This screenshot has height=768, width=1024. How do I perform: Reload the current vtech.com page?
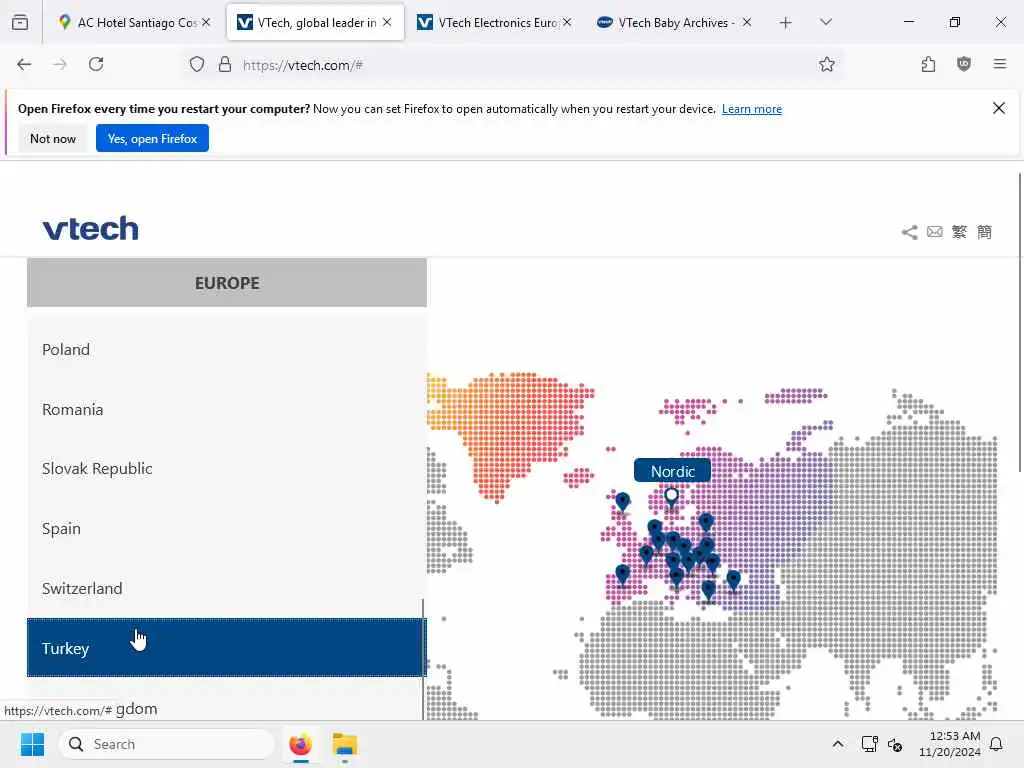(x=96, y=64)
